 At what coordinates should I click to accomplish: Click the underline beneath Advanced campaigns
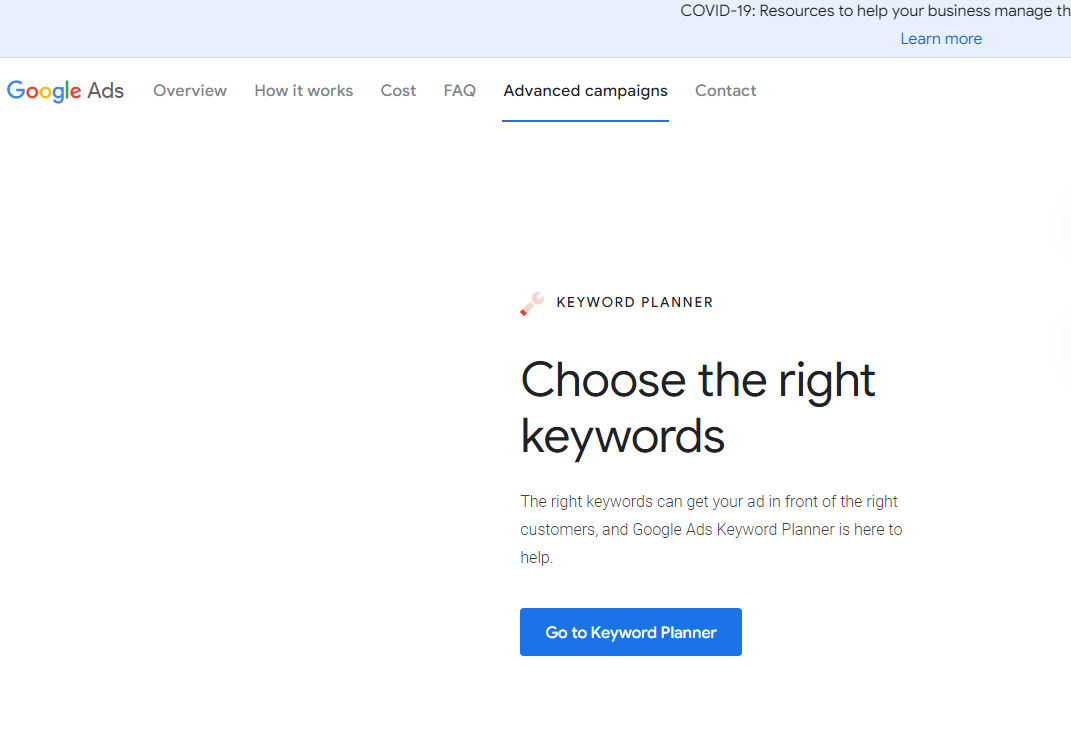[x=585, y=119]
